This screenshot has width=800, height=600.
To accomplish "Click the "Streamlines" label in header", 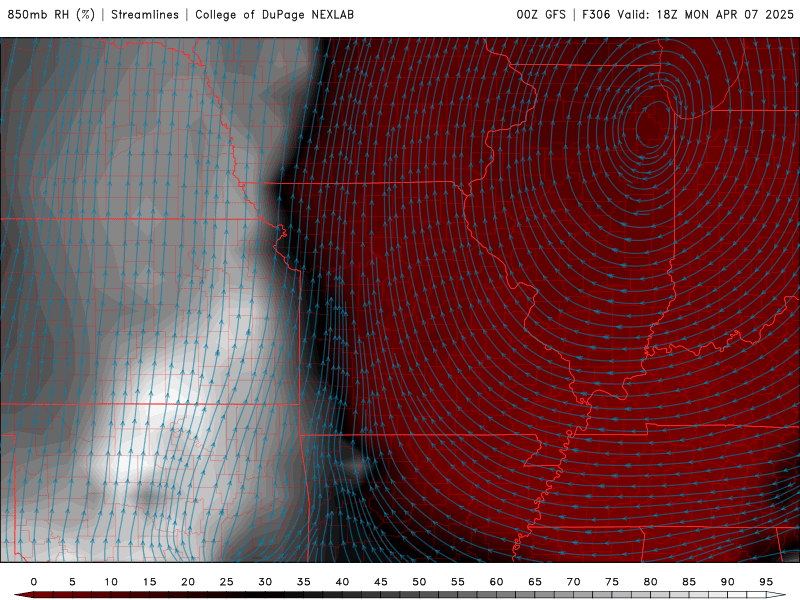I will pyautogui.click(x=145, y=14).
